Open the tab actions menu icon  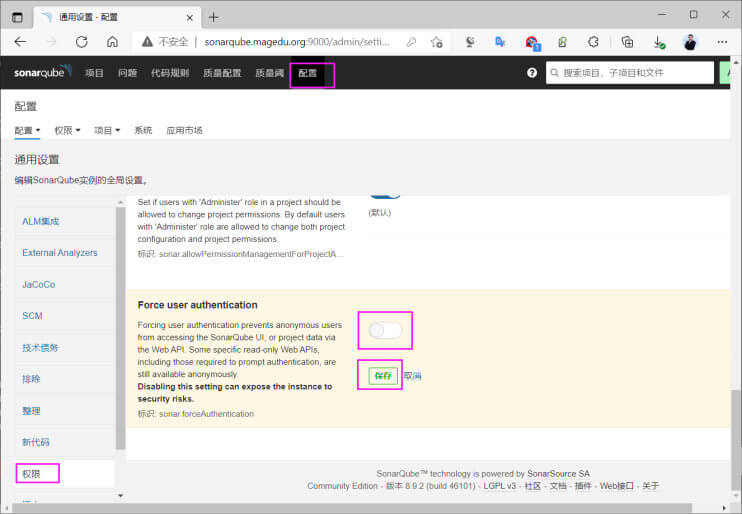[x=17, y=18]
